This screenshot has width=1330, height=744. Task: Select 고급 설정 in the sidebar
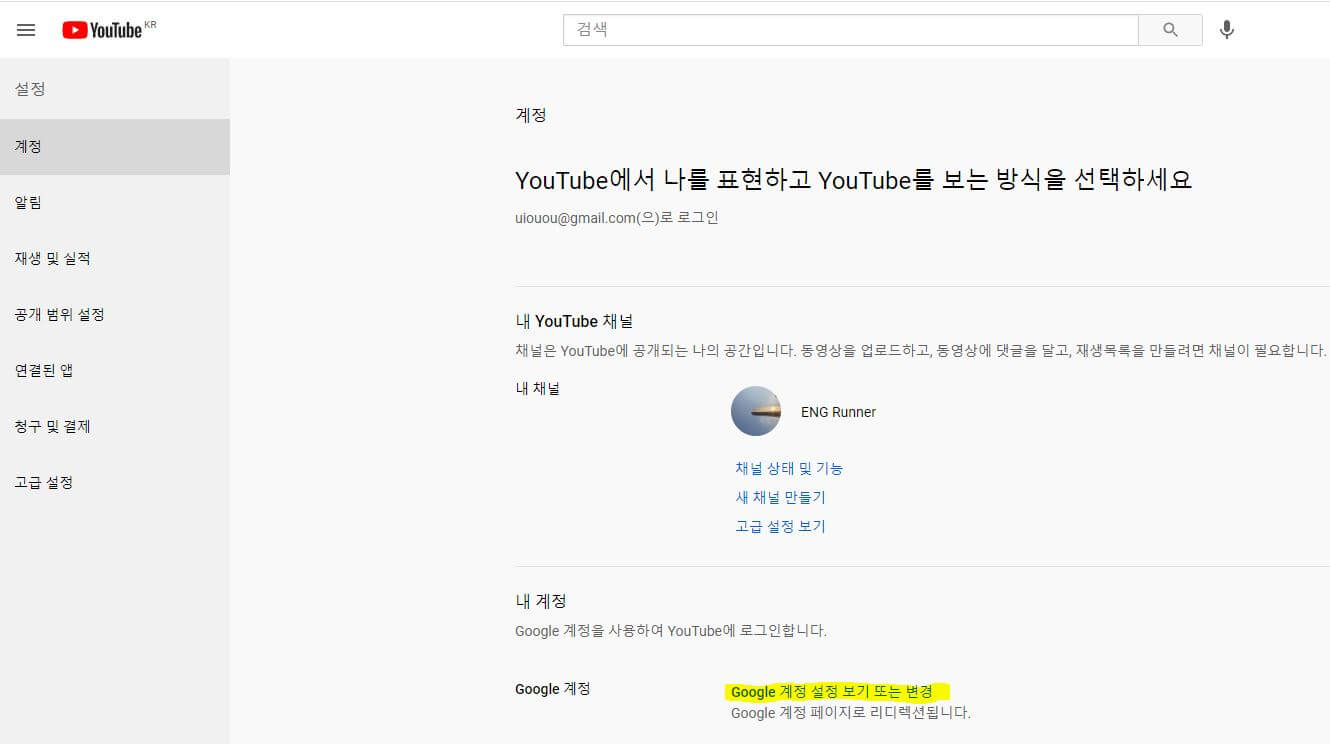[44, 482]
